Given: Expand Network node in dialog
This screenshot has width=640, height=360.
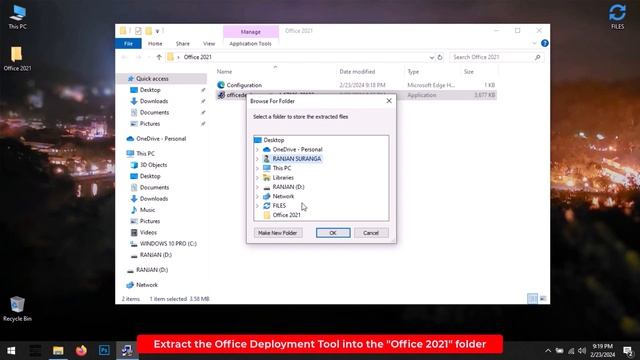Looking at the screenshot, I should click(x=257, y=196).
